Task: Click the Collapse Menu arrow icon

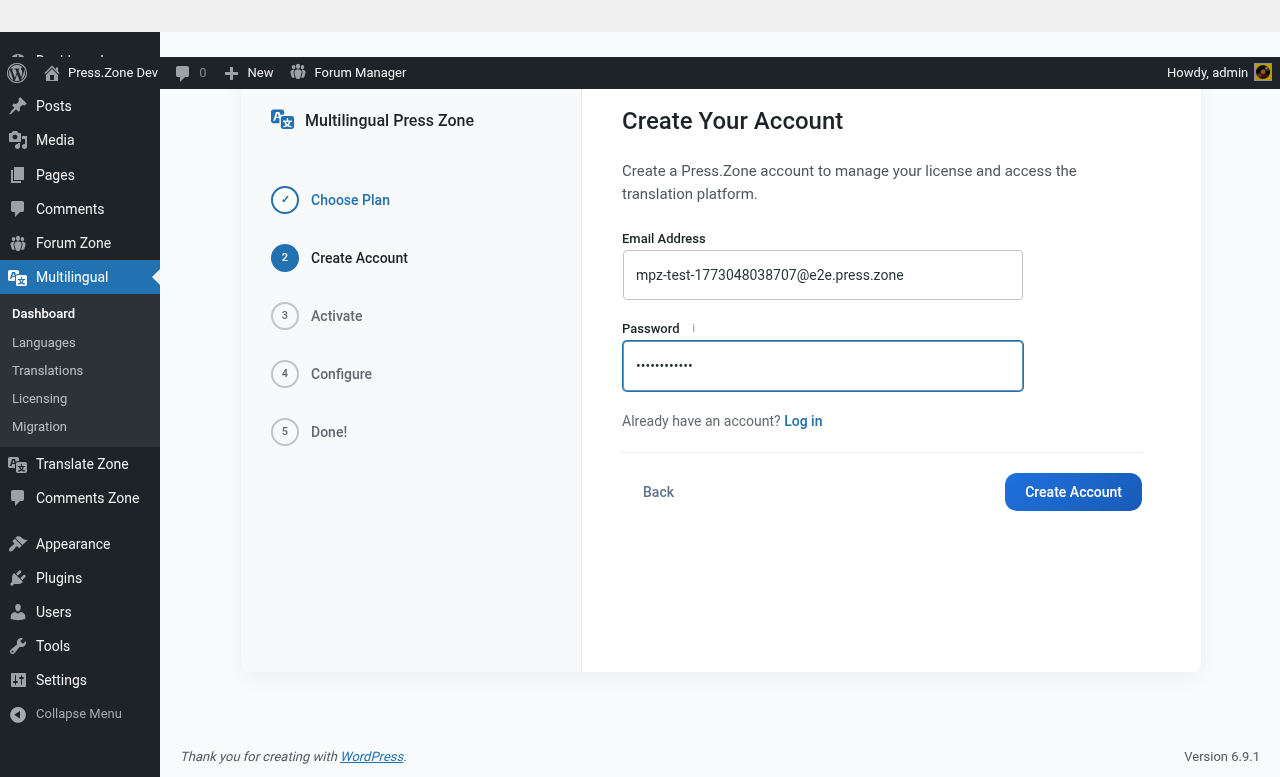Action: coord(18,714)
